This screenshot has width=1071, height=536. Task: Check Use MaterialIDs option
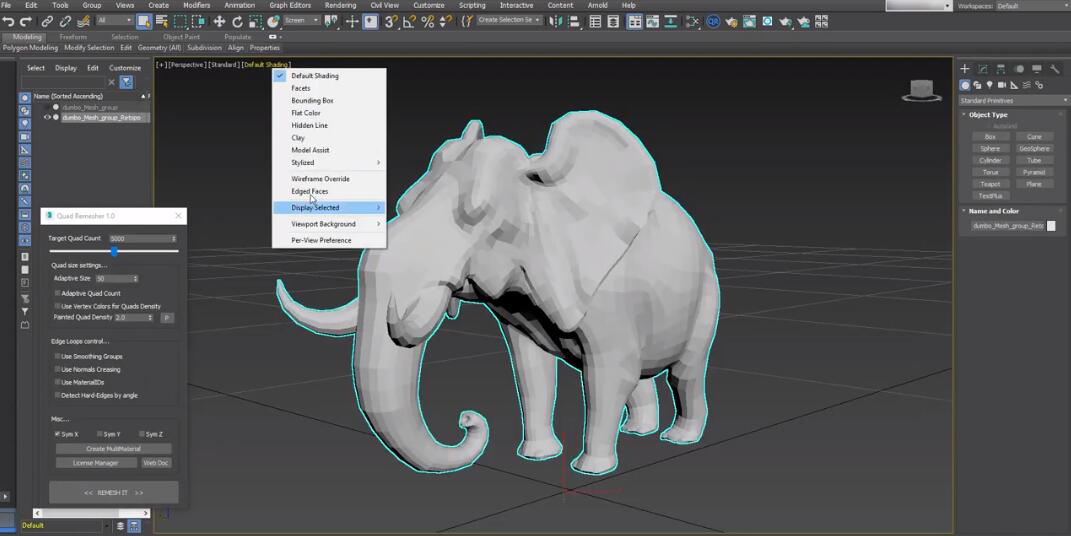(x=57, y=382)
